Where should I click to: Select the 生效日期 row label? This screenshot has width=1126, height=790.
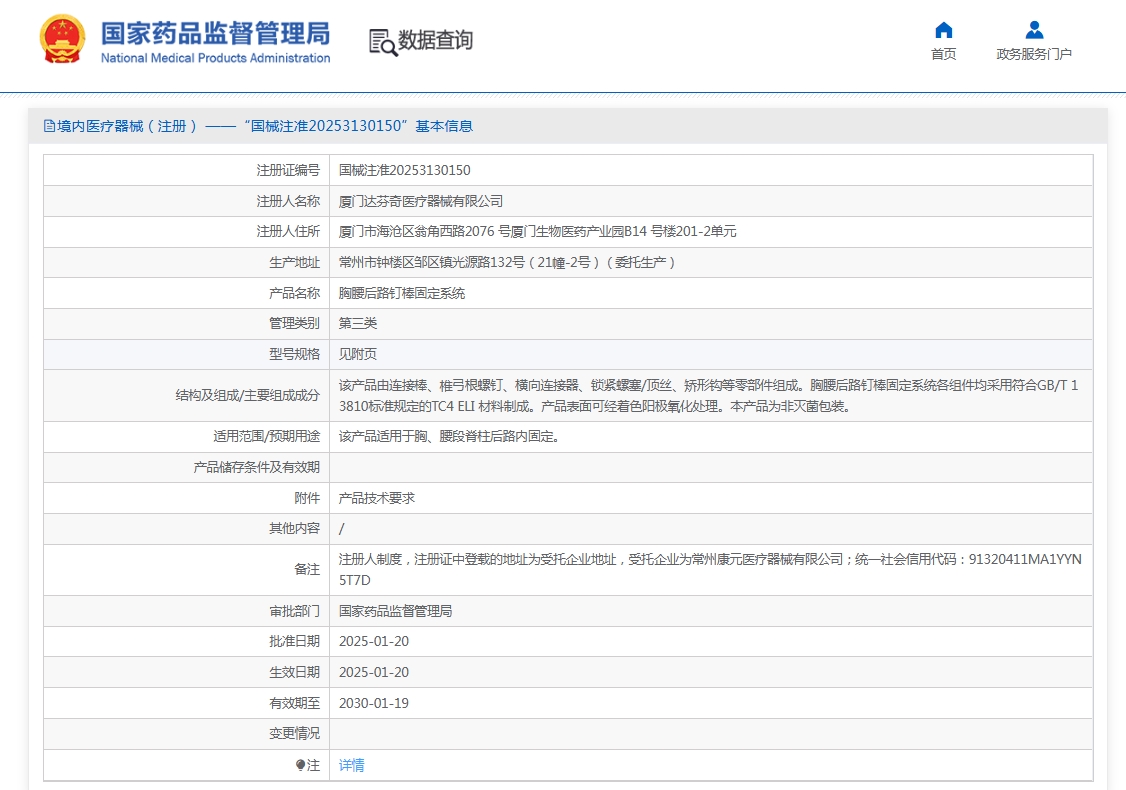coord(294,672)
